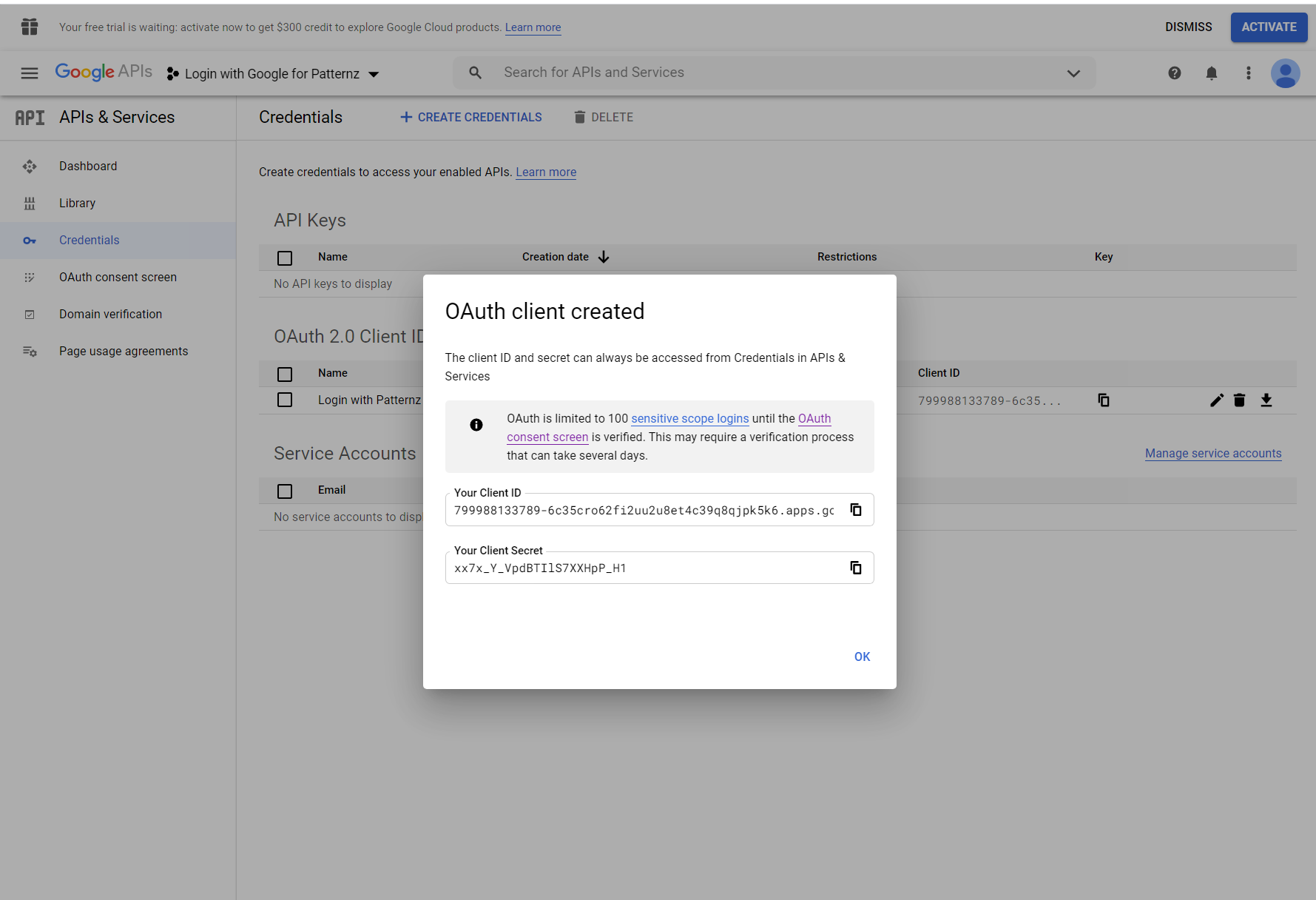Open the Create Credentials menu

click(471, 117)
